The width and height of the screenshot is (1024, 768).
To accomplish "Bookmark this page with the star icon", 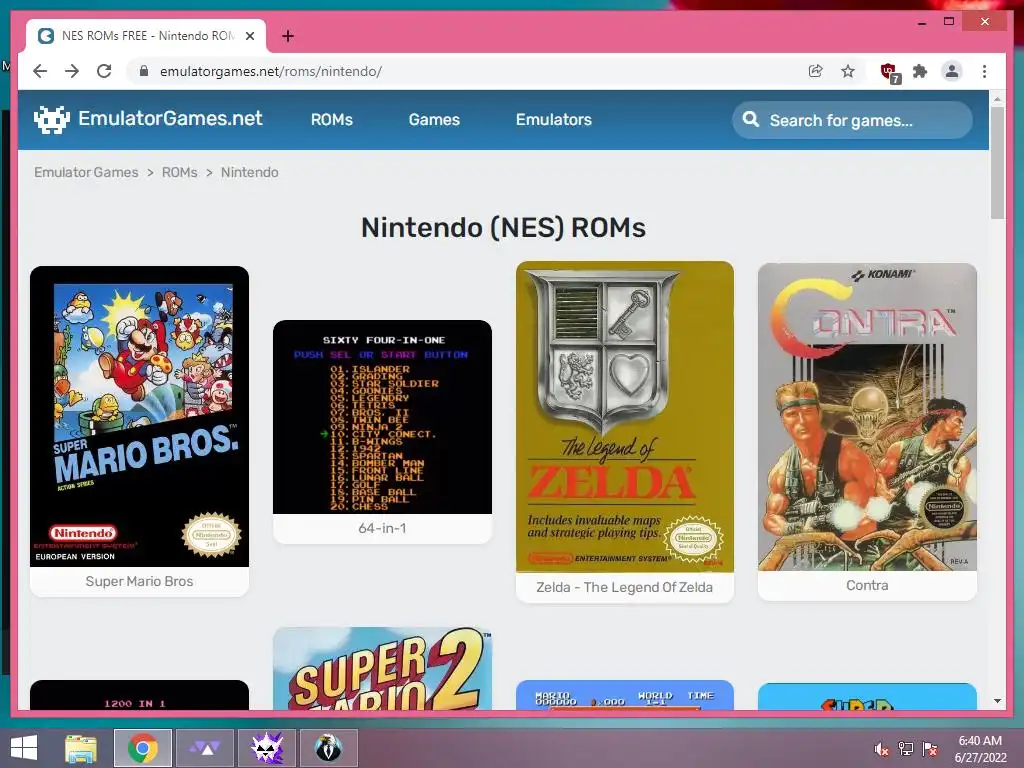I will 848,71.
